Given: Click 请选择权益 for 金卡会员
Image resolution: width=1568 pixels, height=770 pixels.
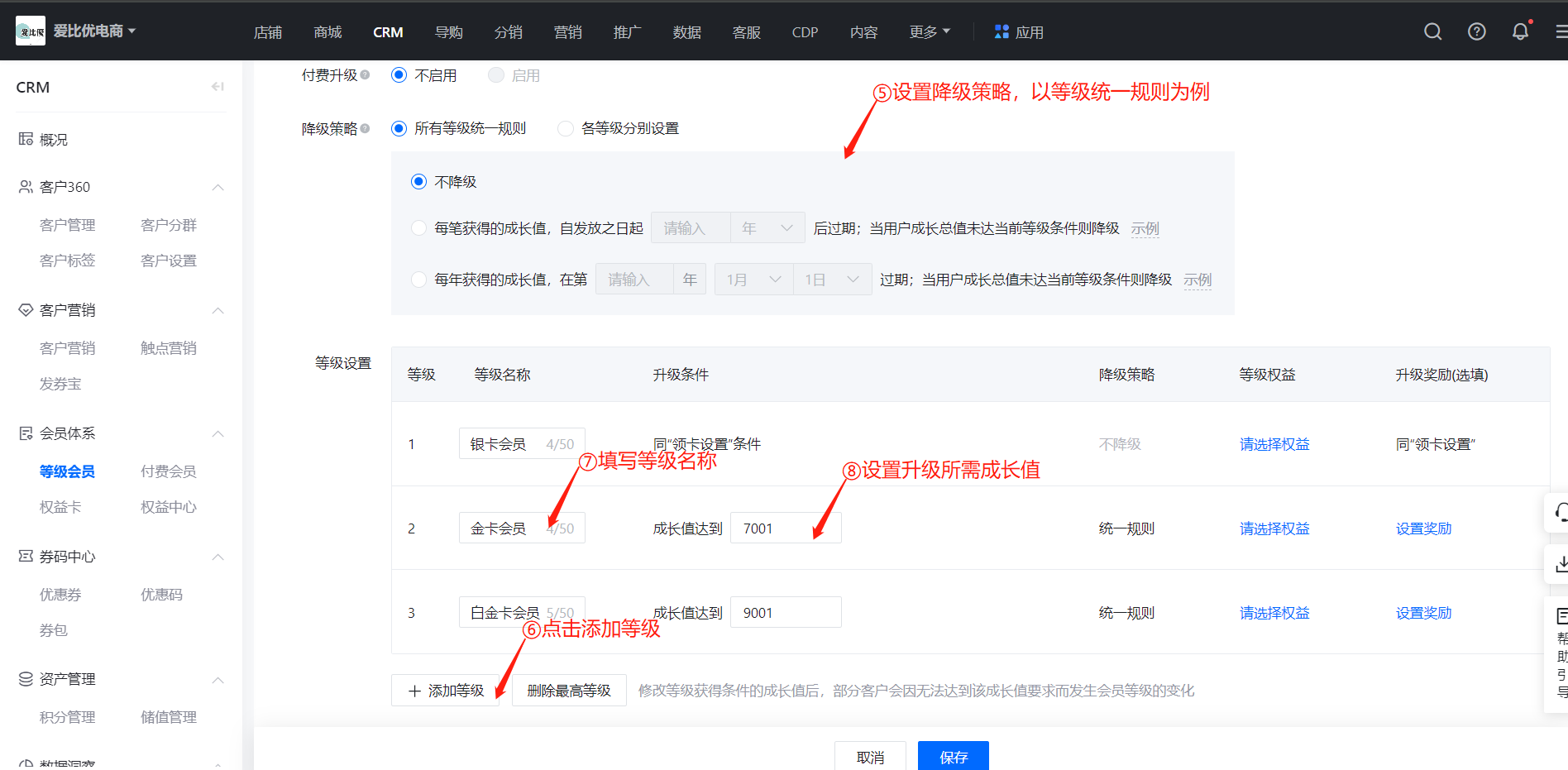Looking at the screenshot, I should (1274, 528).
